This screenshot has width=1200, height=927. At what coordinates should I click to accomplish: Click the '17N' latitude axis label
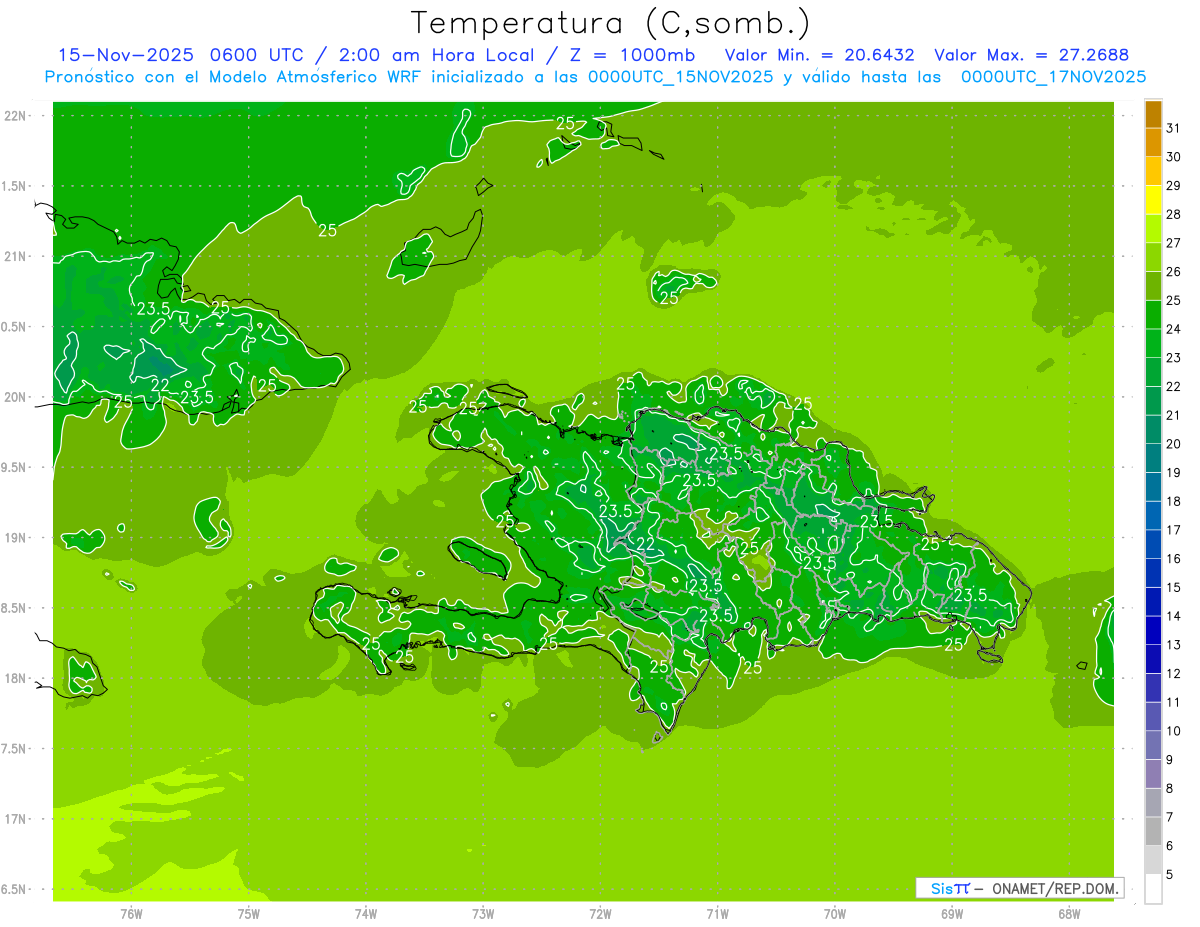(15, 819)
